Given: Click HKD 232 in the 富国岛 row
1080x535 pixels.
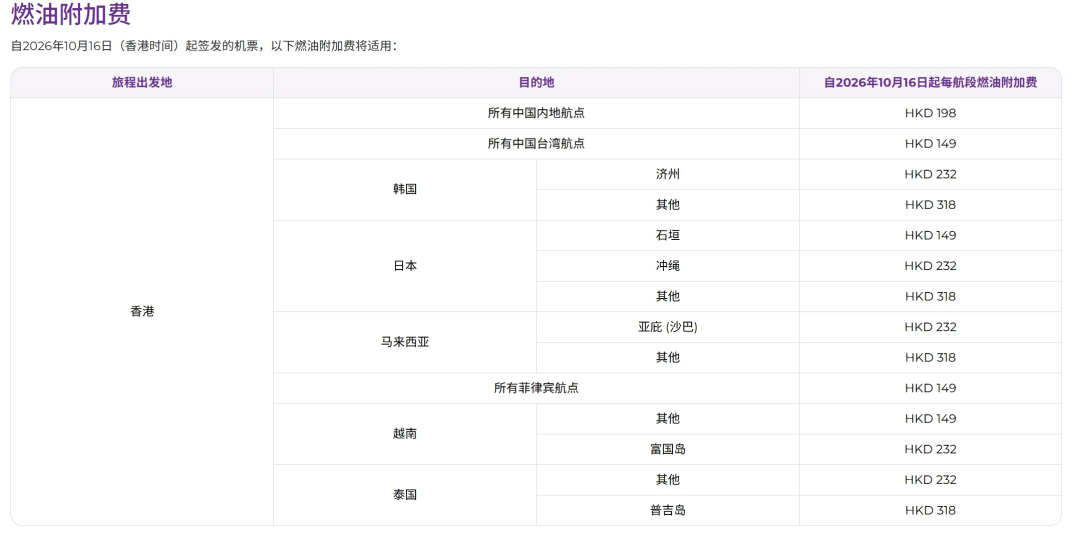Looking at the screenshot, I should point(930,449).
